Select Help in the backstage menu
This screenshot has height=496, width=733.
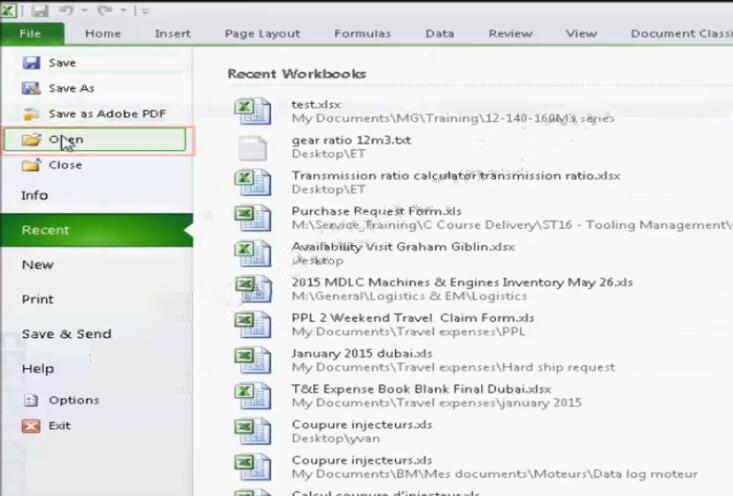(38, 369)
